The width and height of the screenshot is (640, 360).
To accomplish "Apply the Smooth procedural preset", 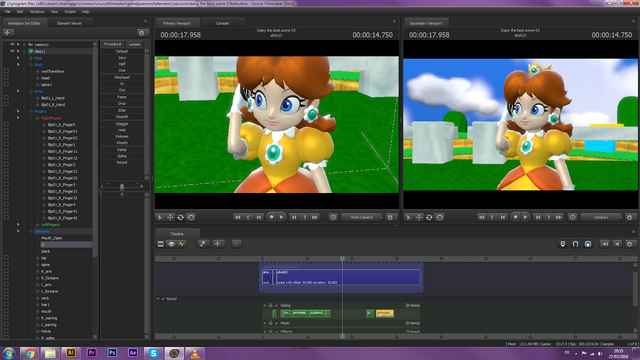I will click(122, 117).
